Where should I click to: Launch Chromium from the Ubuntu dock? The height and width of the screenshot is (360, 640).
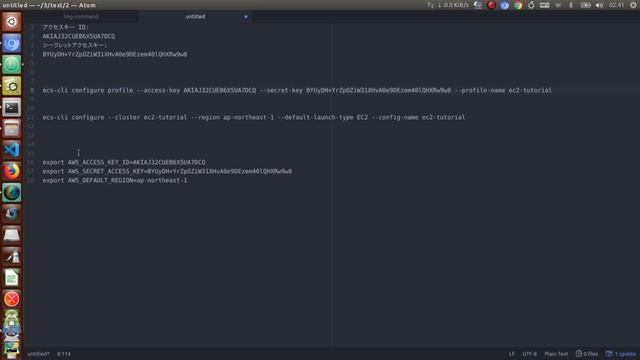(x=11, y=43)
